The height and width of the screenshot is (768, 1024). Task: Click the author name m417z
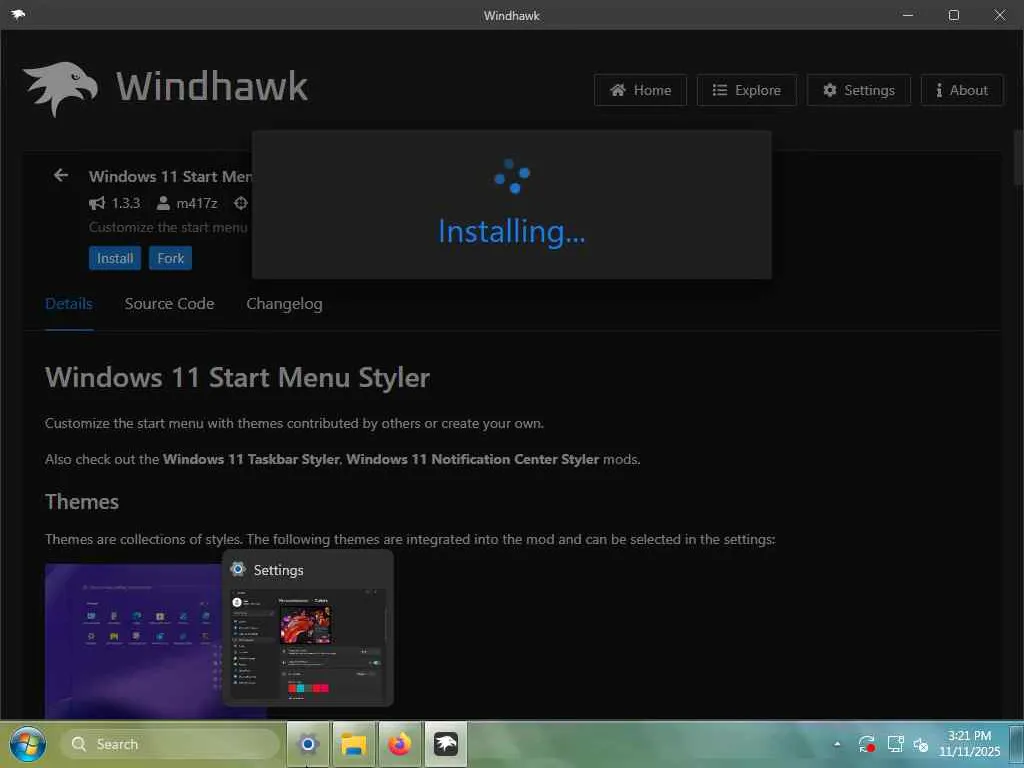tap(197, 203)
